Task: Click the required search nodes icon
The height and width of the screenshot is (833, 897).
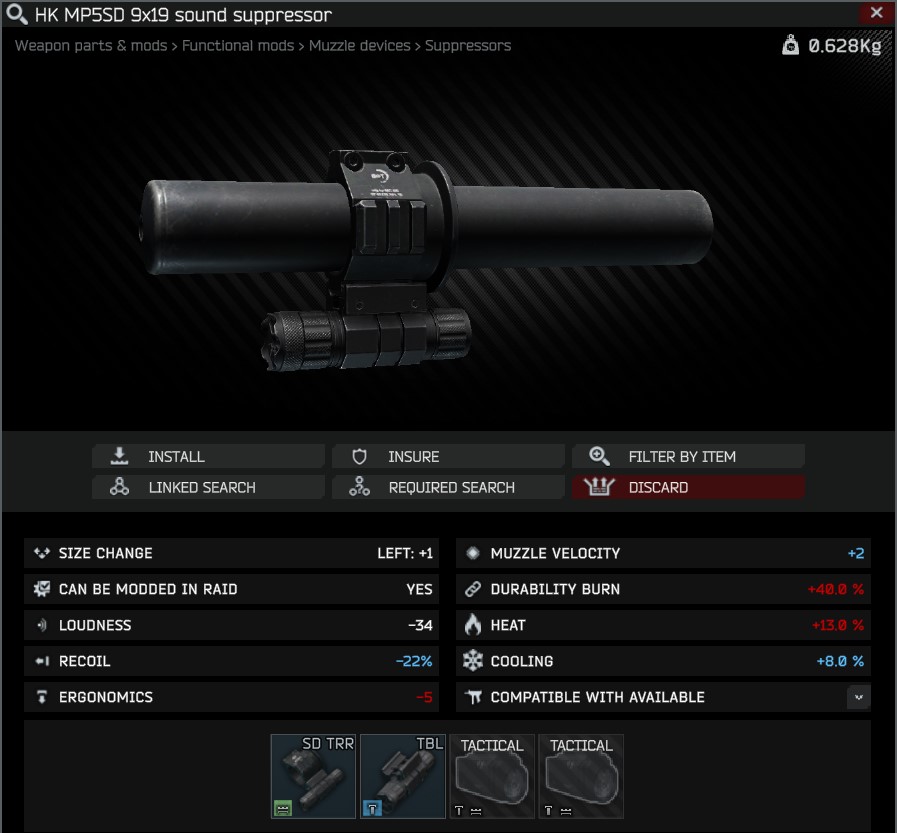Action: (x=359, y=486)
